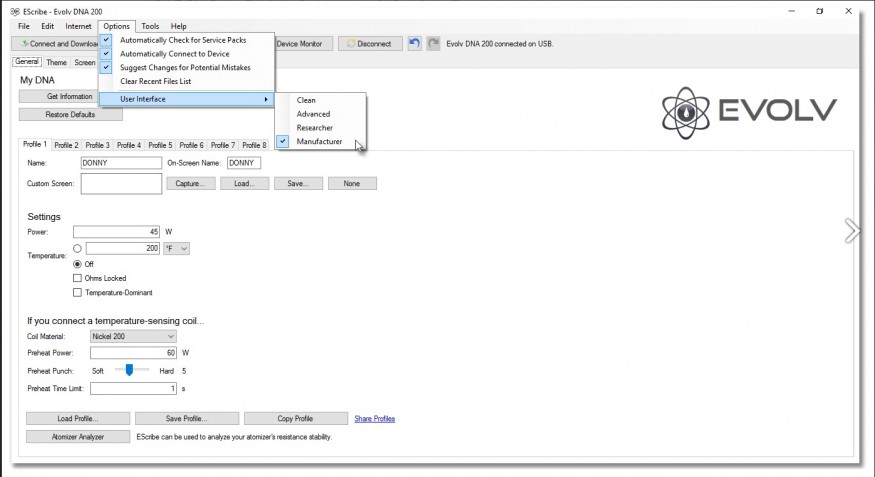Open the File menu
This screenshot has height=477, width=875.
tap(24, 26)
